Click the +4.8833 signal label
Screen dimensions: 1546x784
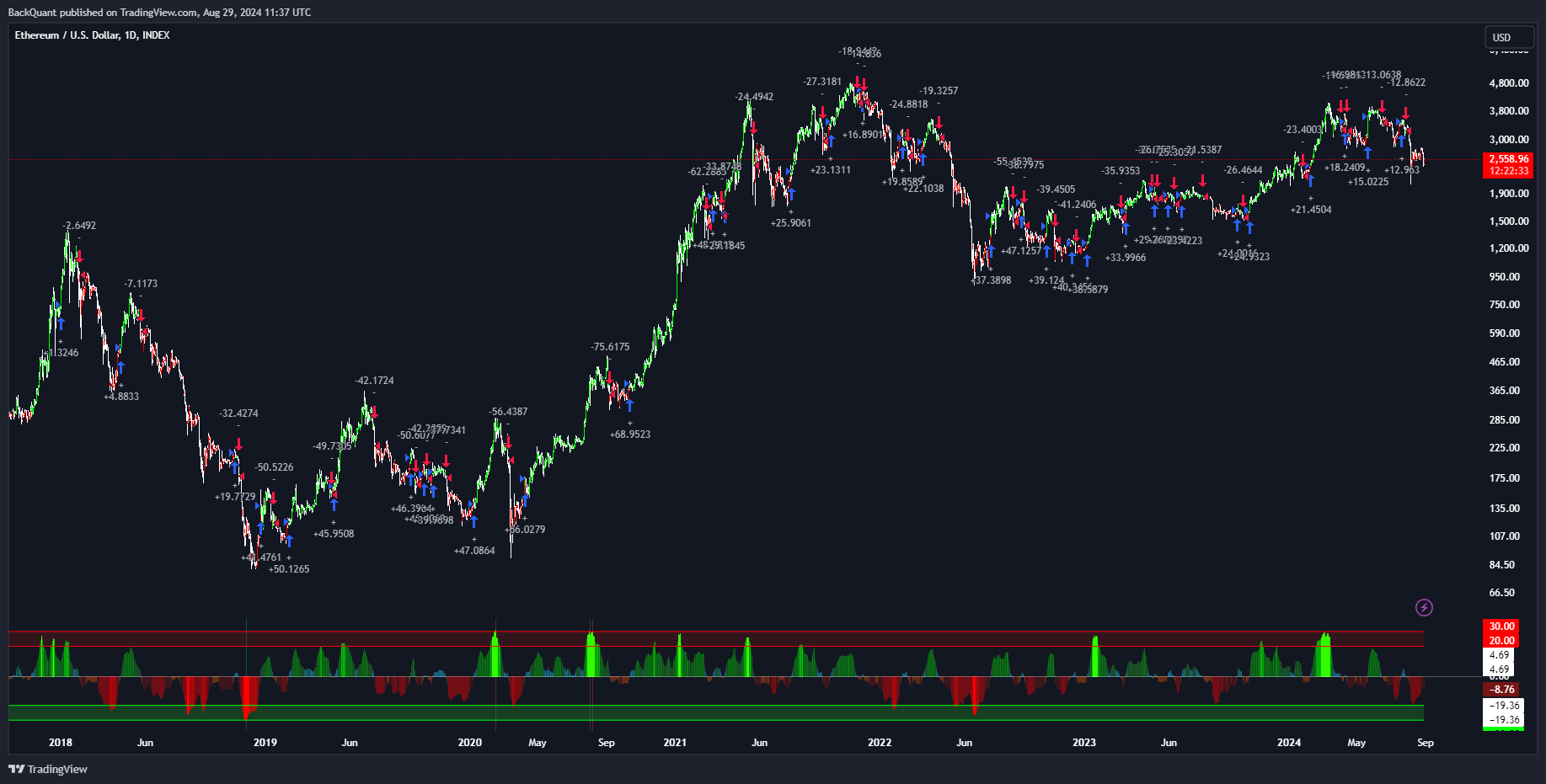pos(121,397)
